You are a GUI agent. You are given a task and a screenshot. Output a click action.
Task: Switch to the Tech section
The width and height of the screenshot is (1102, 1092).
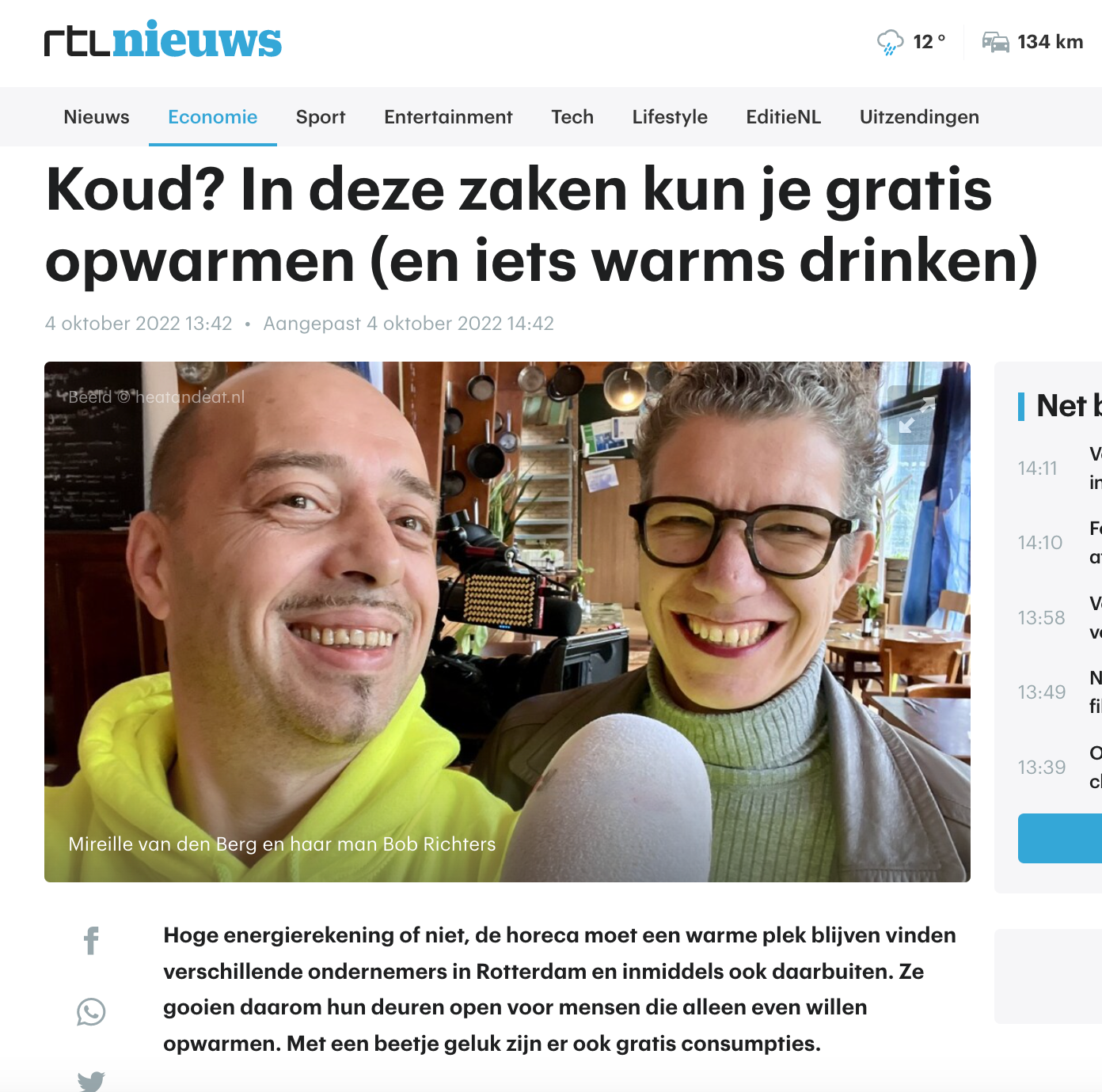click(572, 117)
